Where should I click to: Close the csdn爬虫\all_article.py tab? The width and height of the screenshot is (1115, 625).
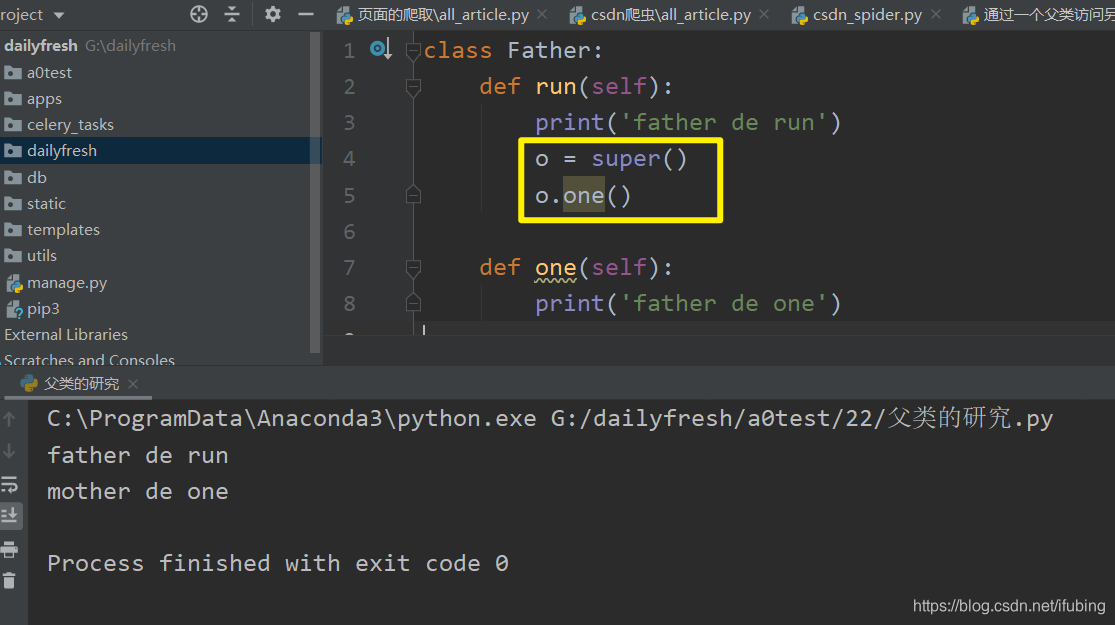(764, 14)
